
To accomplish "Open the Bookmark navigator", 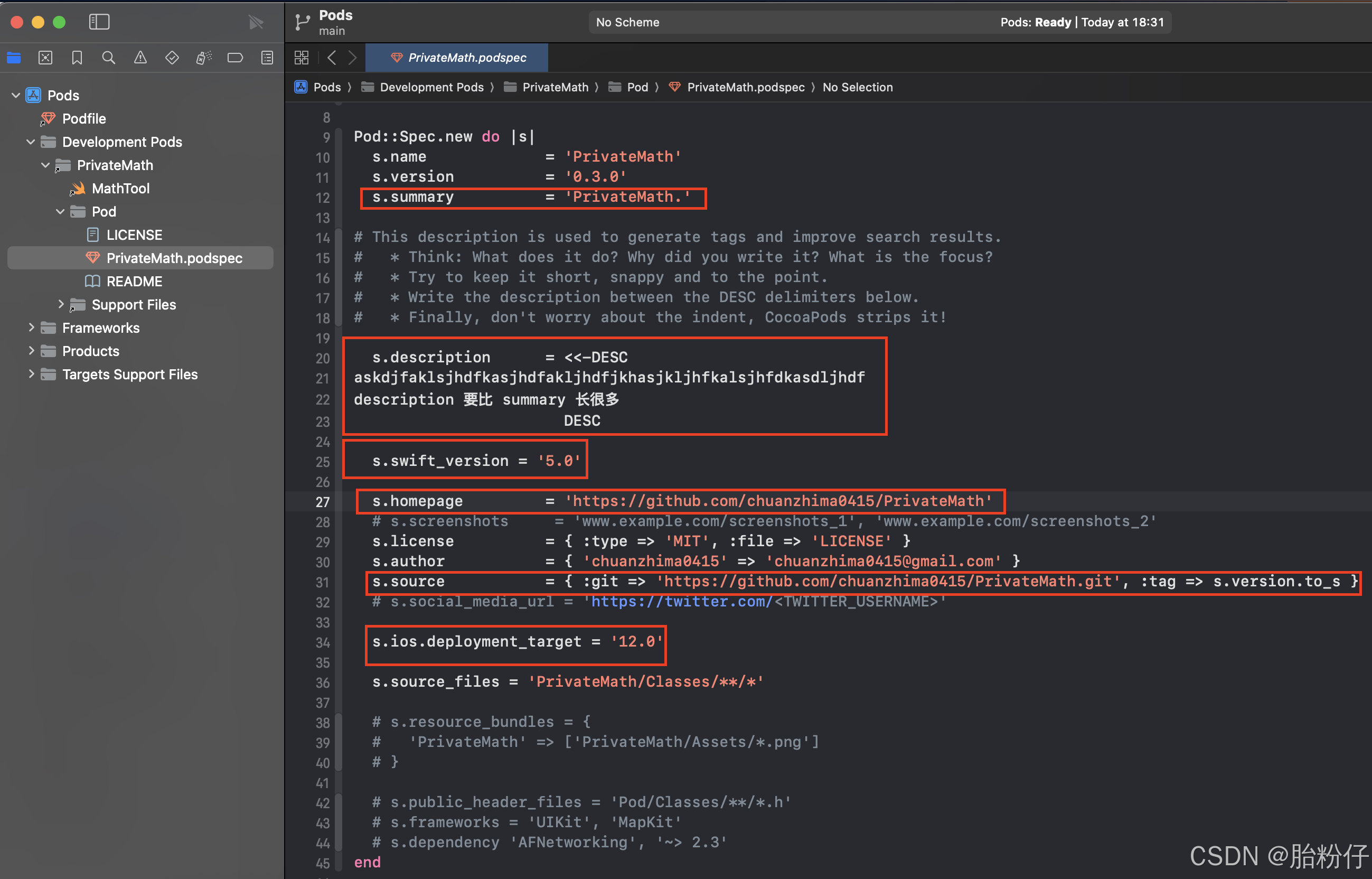I will click(x=77, y=58).
